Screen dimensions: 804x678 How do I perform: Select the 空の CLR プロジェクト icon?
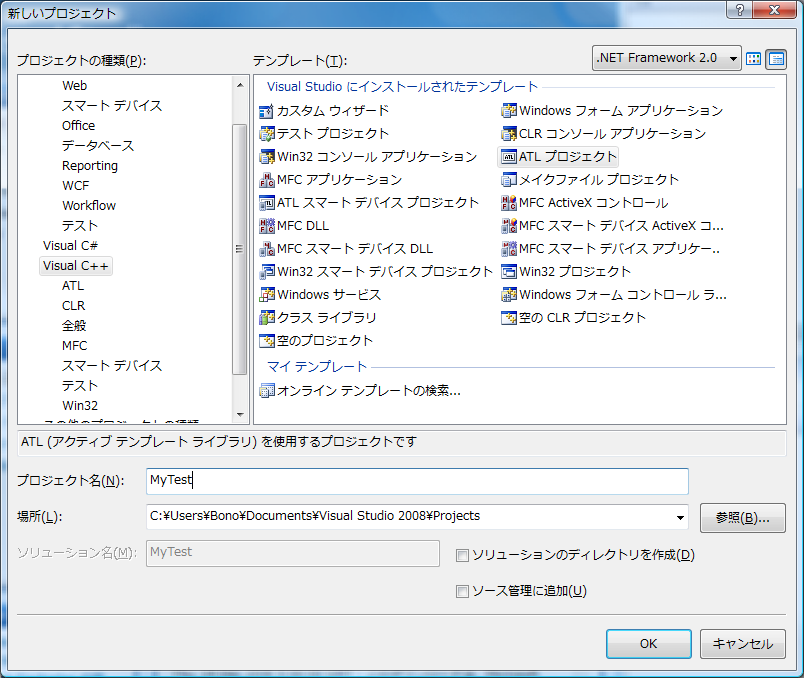[509, 318]
